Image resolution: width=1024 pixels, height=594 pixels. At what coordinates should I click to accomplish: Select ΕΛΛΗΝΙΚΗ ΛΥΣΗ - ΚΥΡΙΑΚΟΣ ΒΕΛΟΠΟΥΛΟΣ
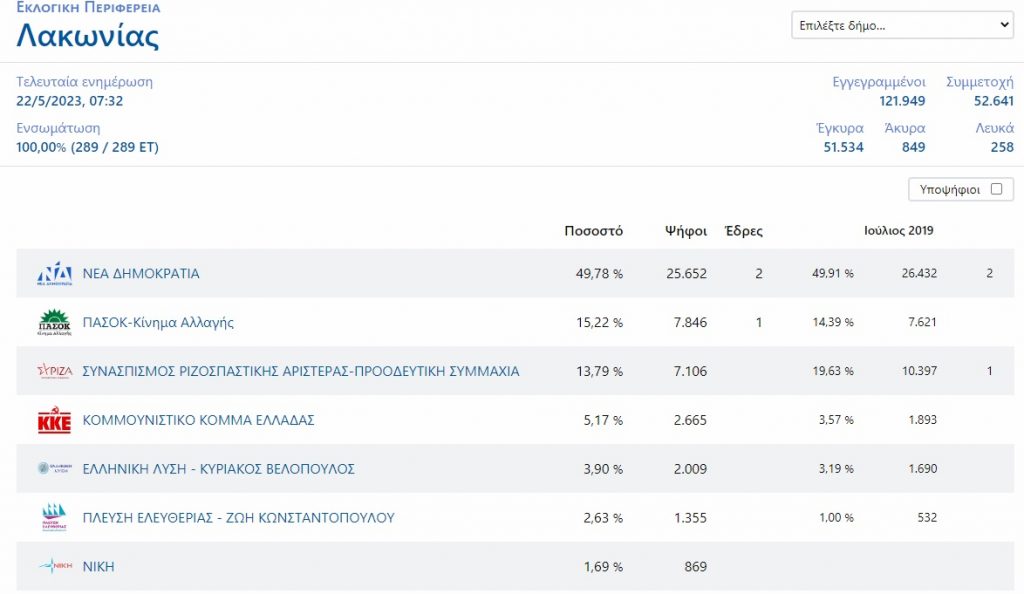click(x=218, y=469)
